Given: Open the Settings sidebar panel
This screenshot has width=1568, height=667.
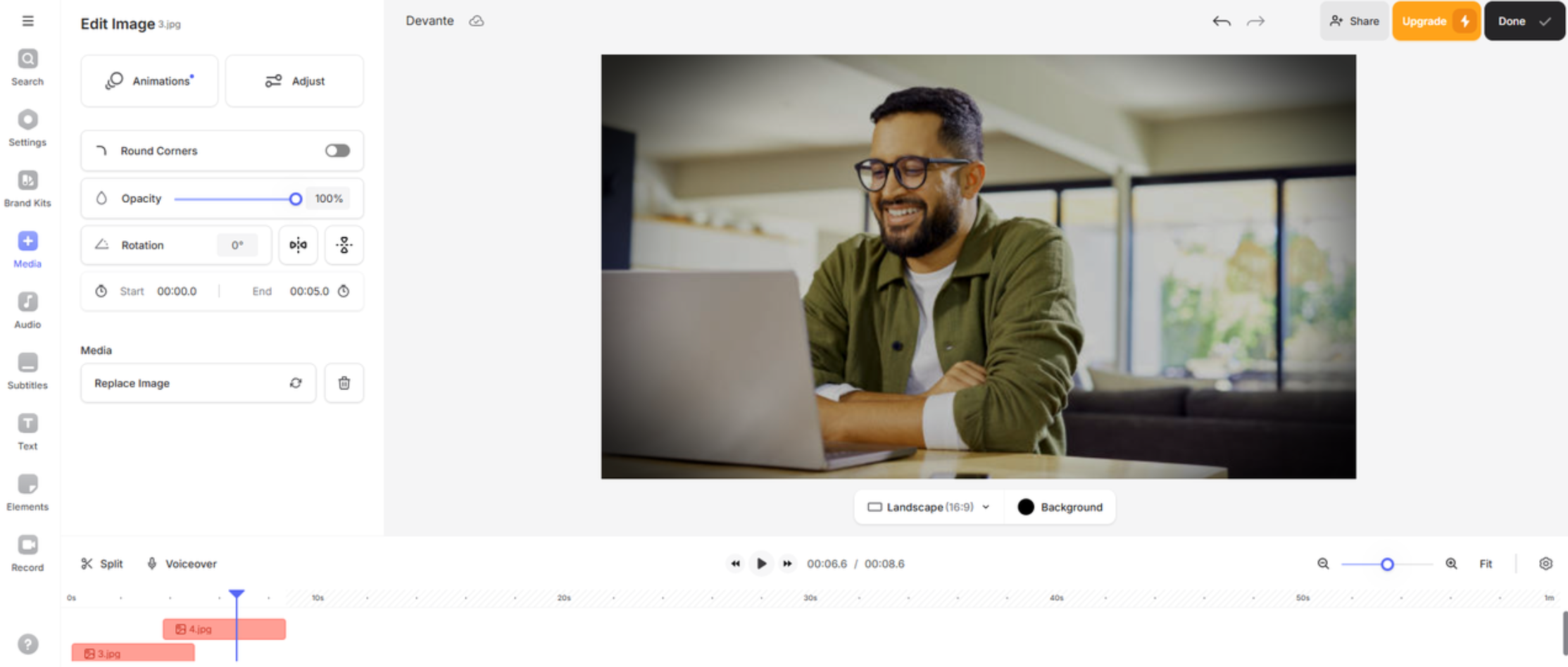Looking at the screenshot, I should click(27, 128).
